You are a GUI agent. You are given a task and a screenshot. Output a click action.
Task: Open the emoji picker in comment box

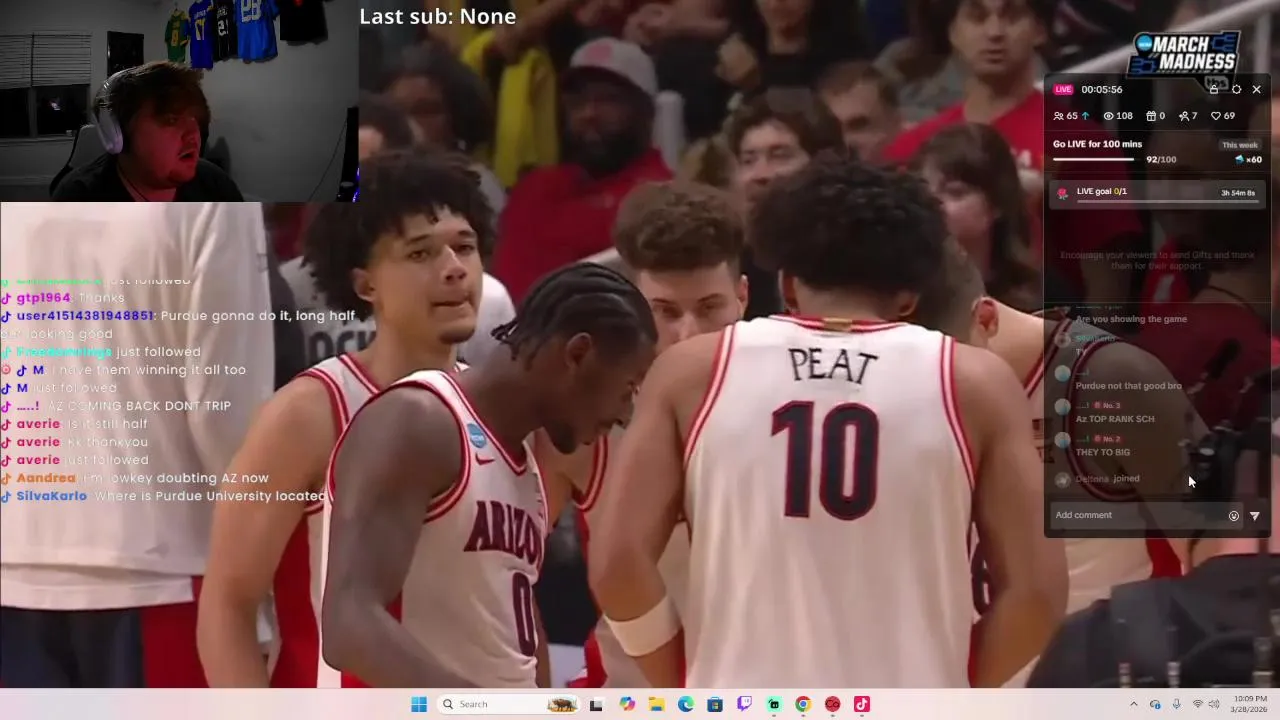coord(1233,516)
